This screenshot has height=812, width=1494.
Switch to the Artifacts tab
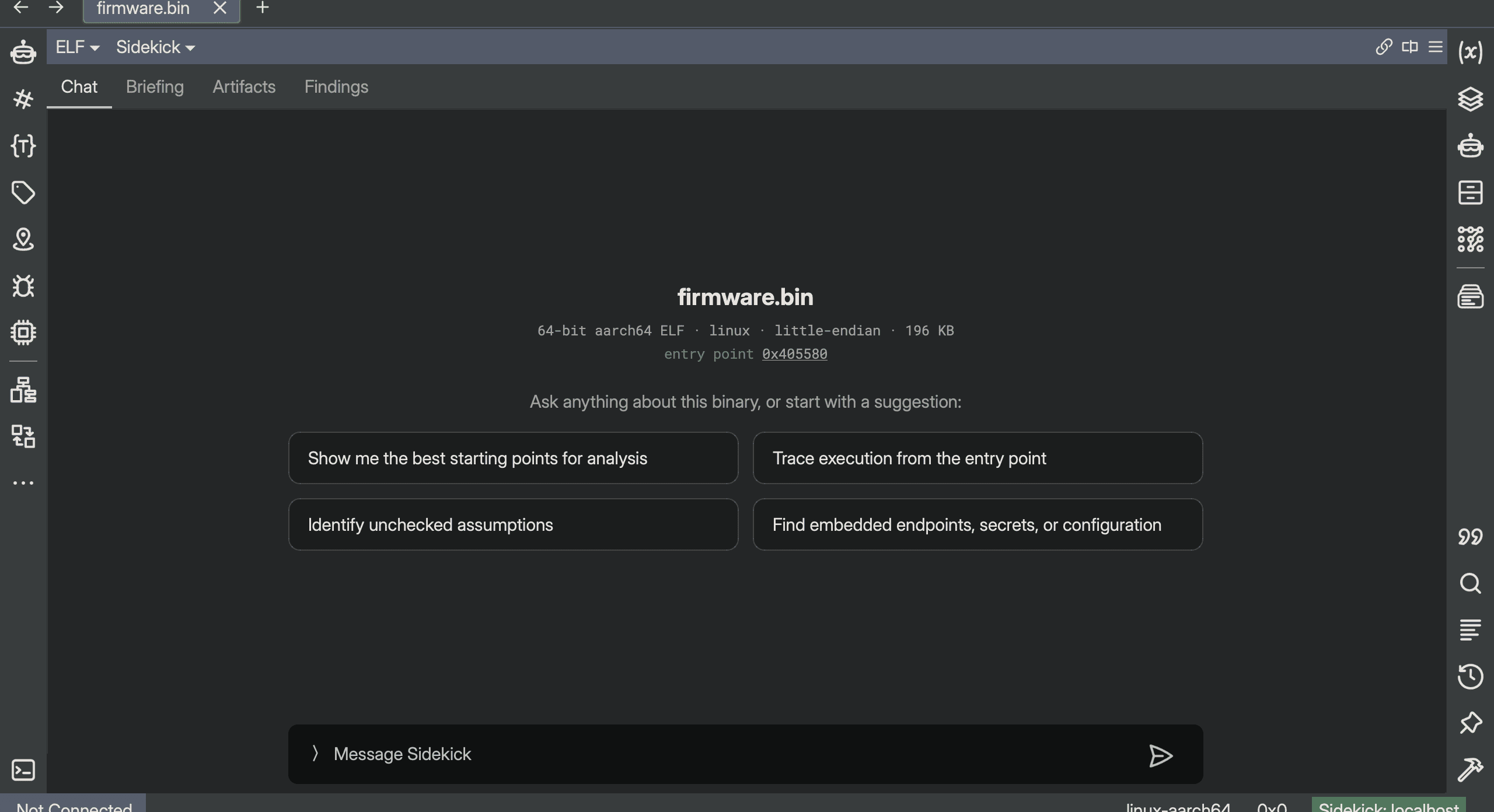[x=244, y=87]
